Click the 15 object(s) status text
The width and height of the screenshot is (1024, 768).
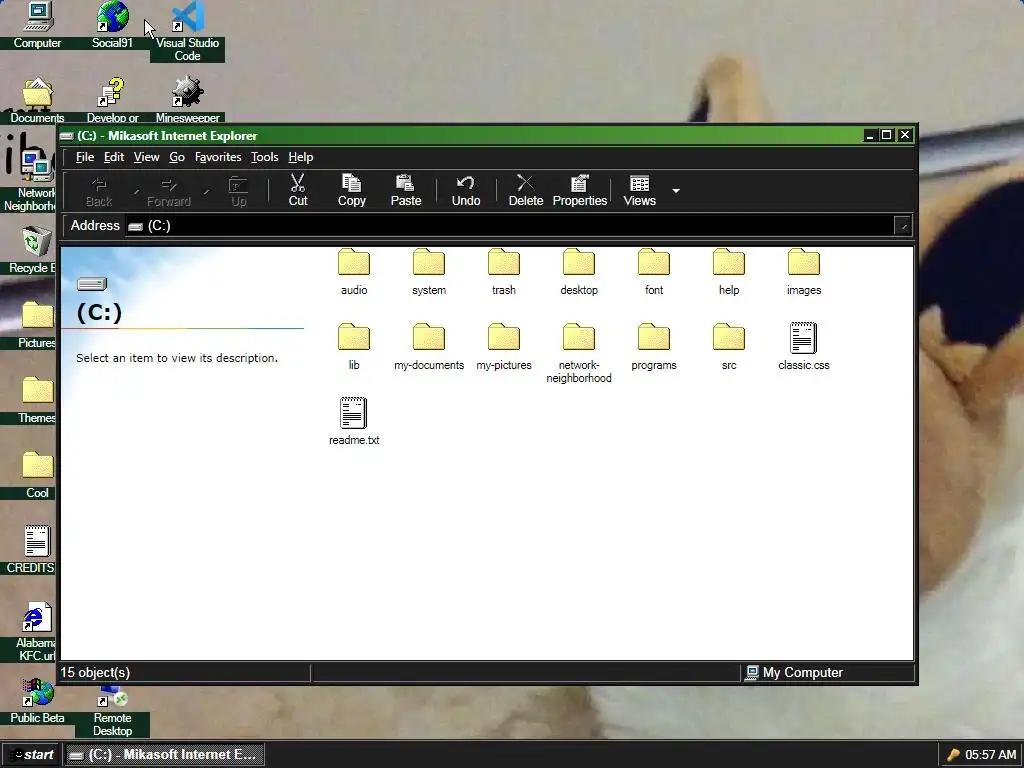tap(95, 672)
